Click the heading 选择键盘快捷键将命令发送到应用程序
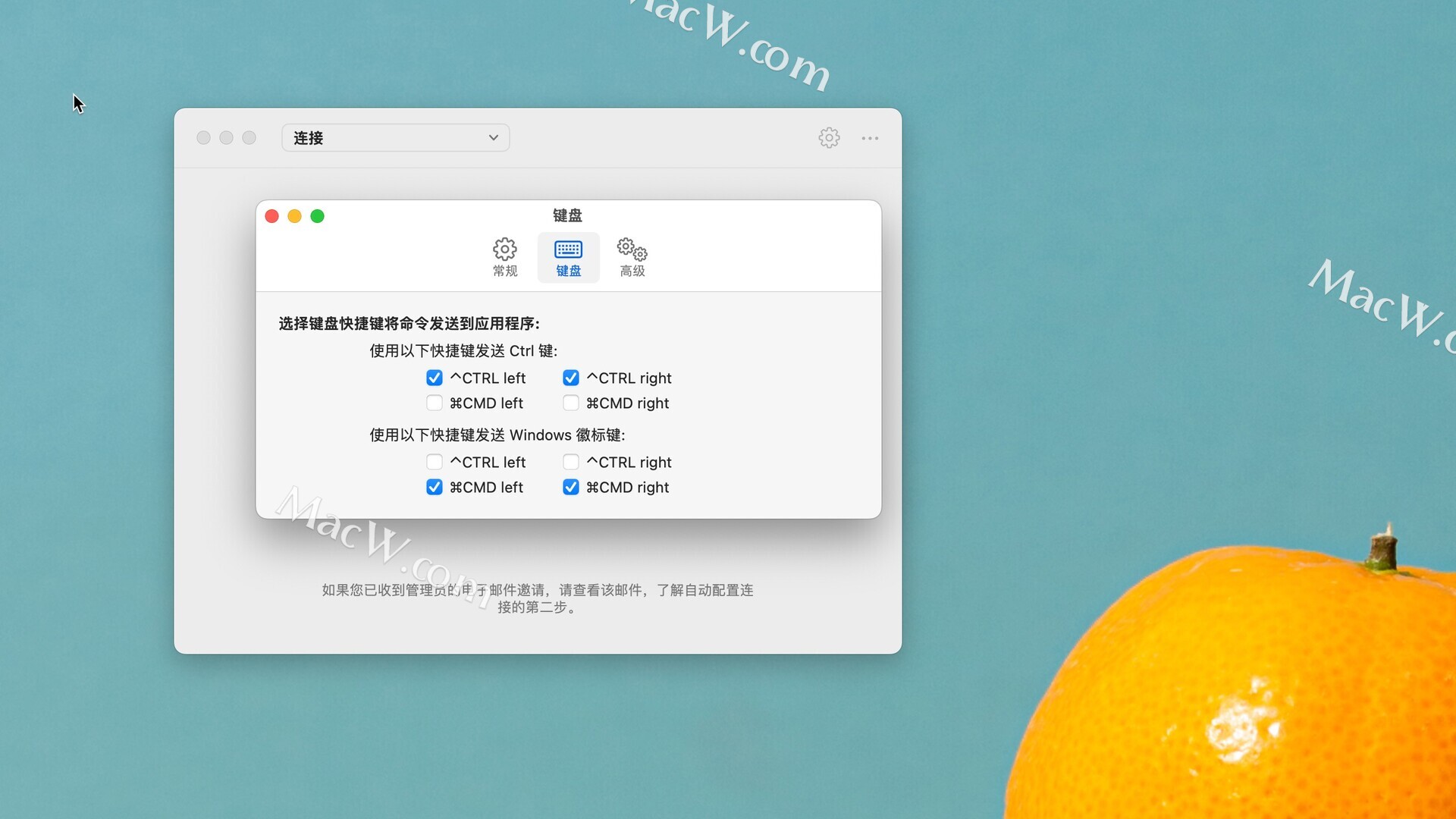 [x=409, y=324]
